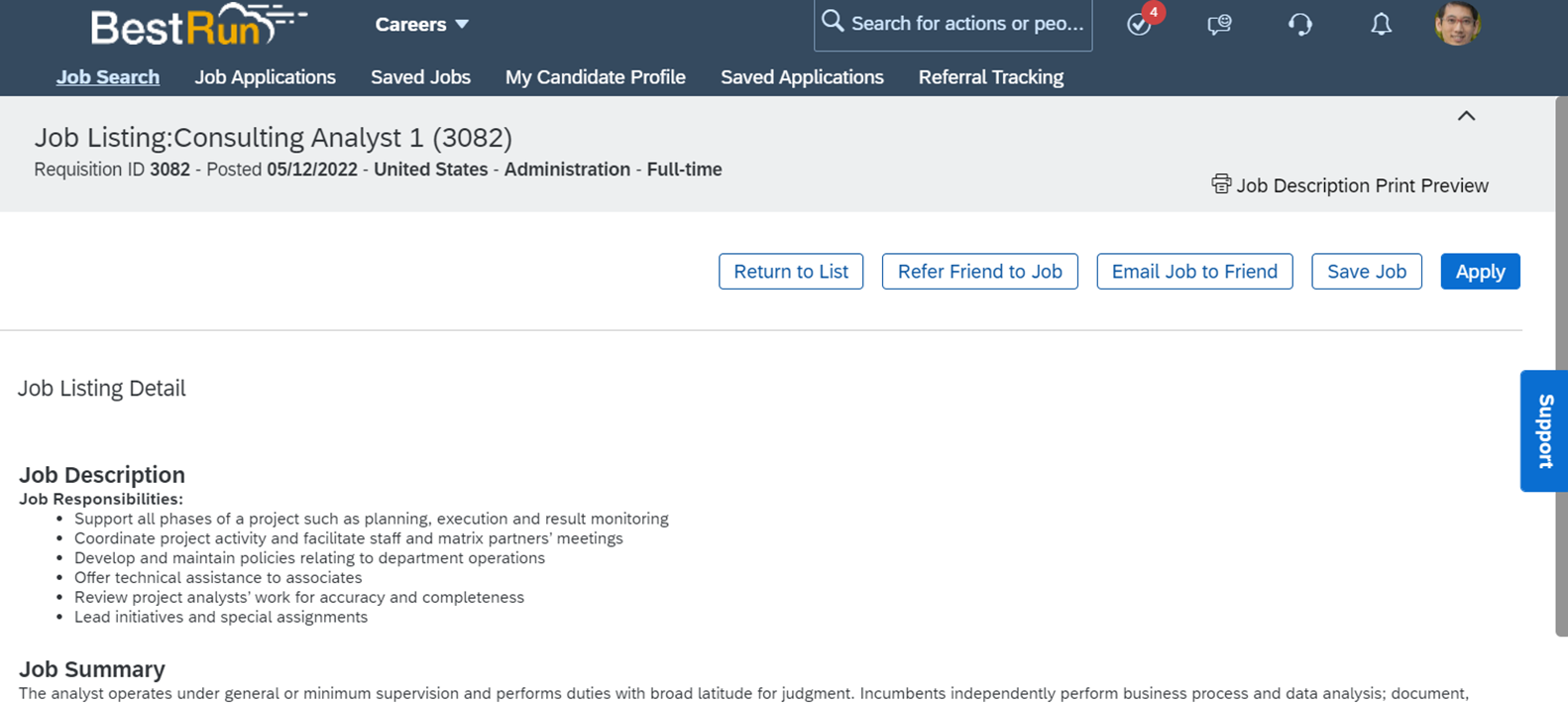Click the magnifying glass search icon

833,22
